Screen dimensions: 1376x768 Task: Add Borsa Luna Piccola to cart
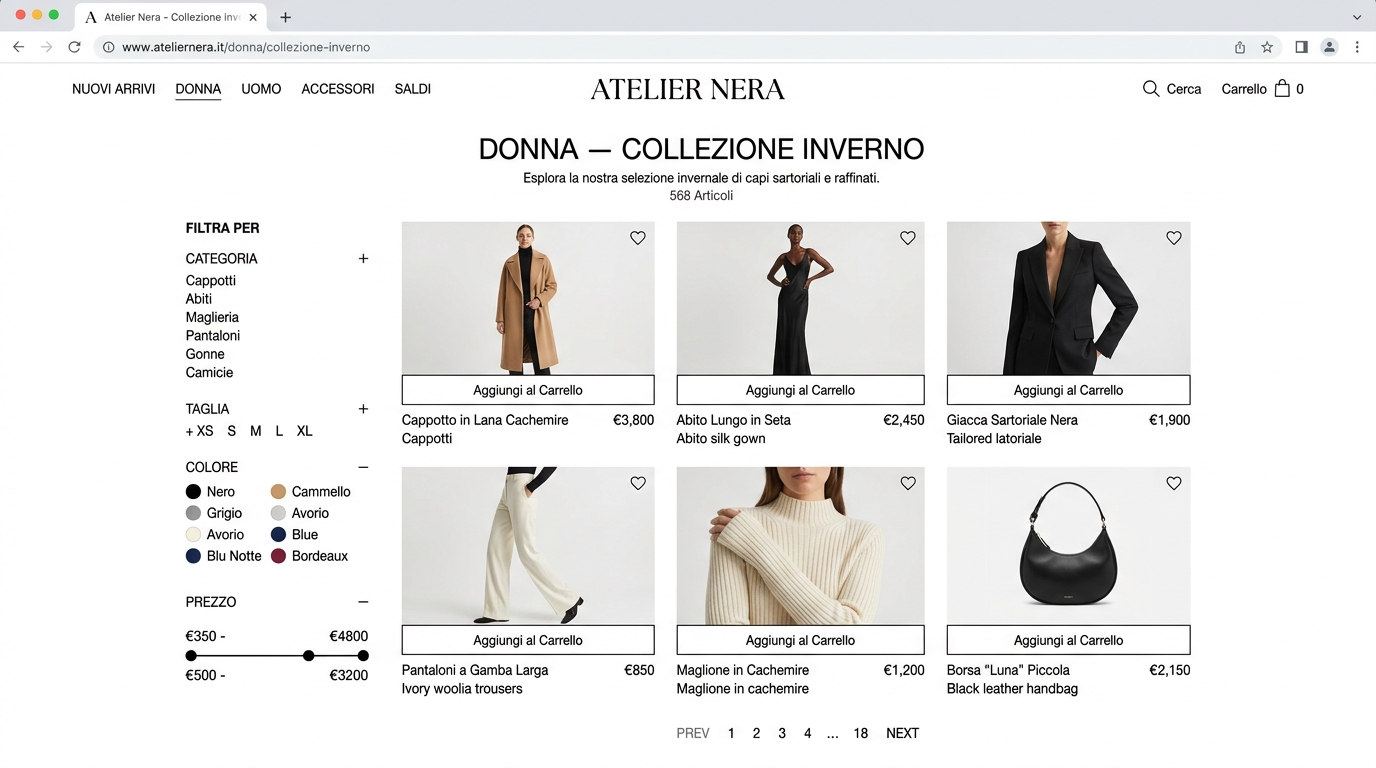pos(1068,640)
